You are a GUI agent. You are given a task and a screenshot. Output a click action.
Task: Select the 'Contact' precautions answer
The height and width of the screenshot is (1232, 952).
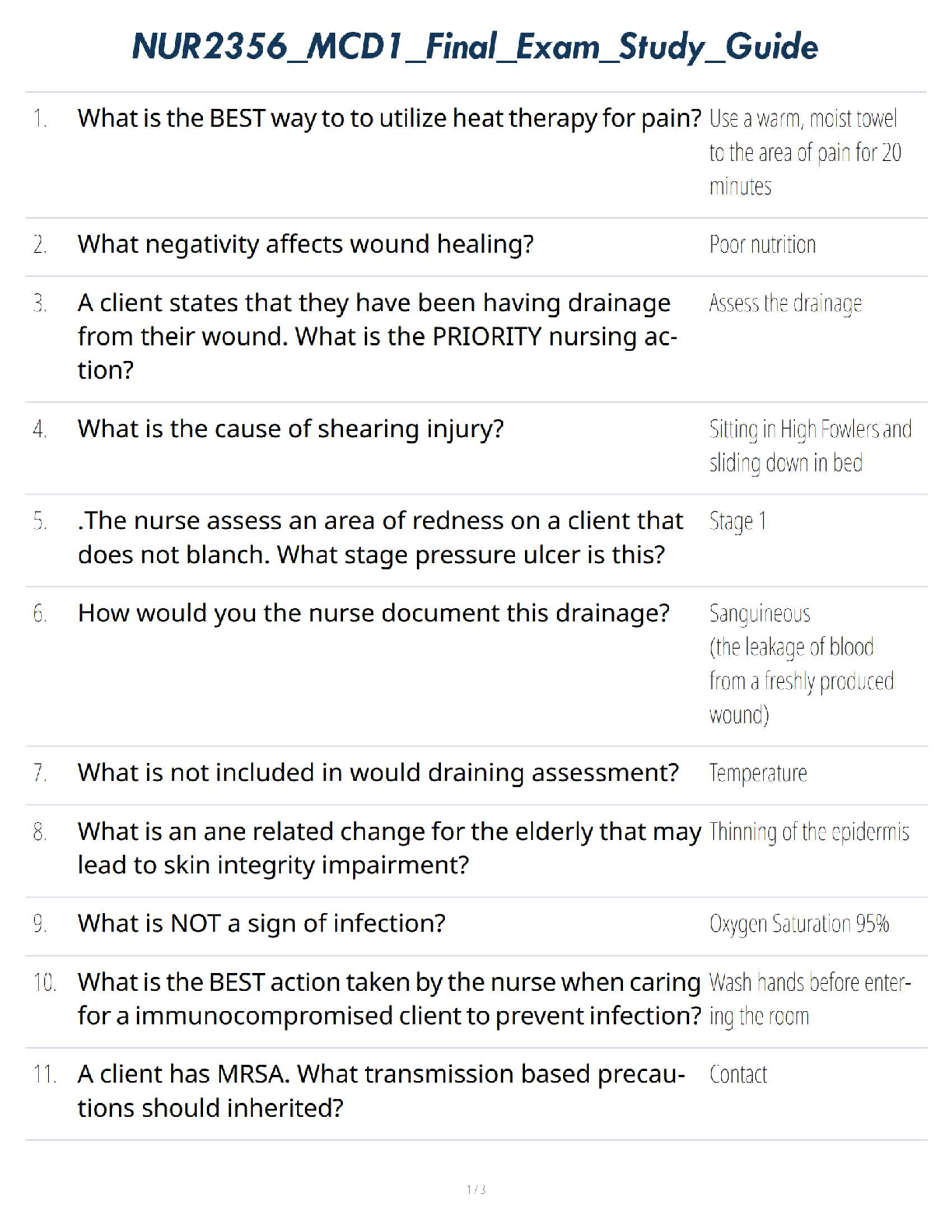coord(738,1075)
